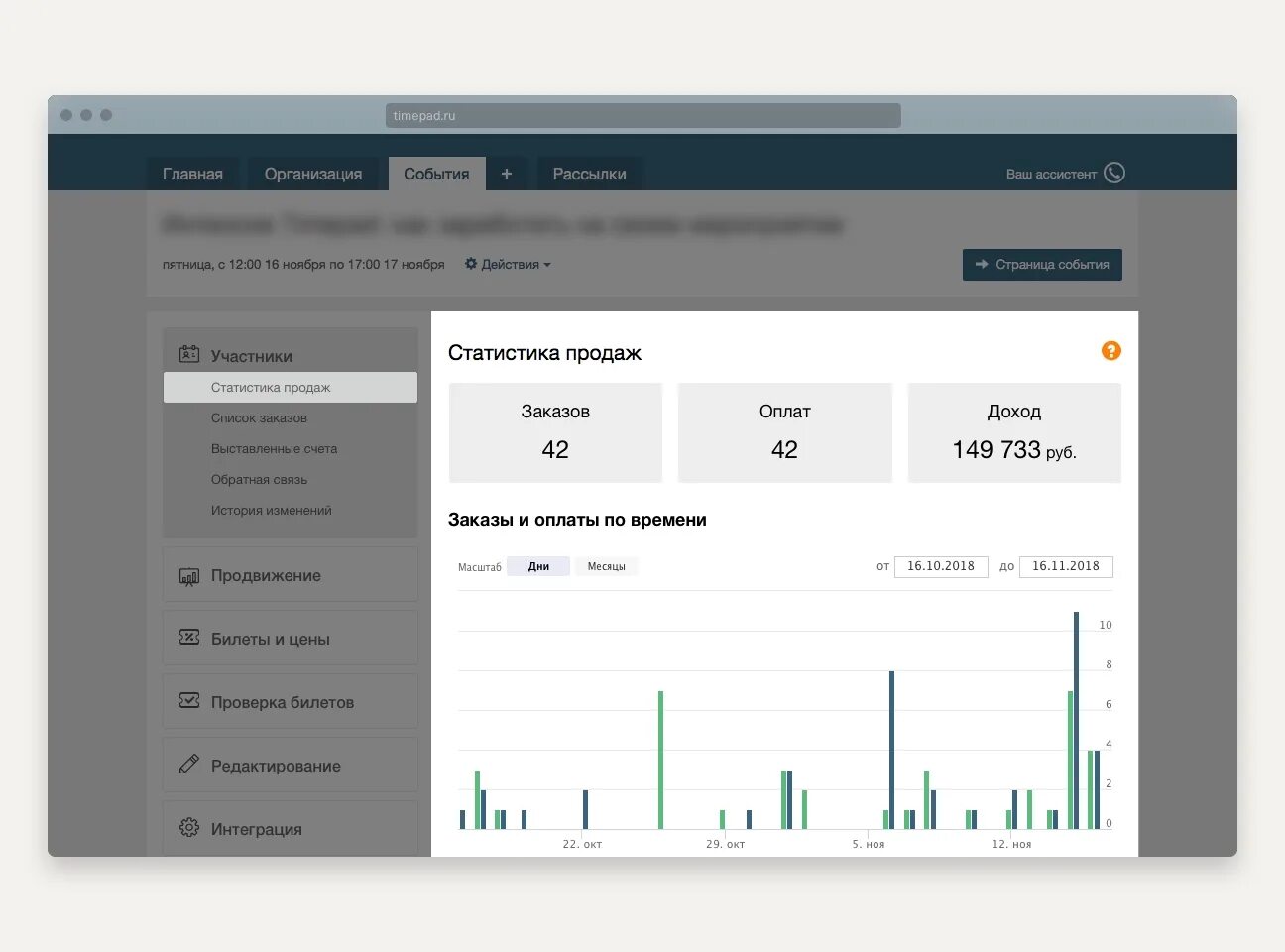Click the start date field 16.10.2018
The image size is (1285, 952).
[941, 566]
